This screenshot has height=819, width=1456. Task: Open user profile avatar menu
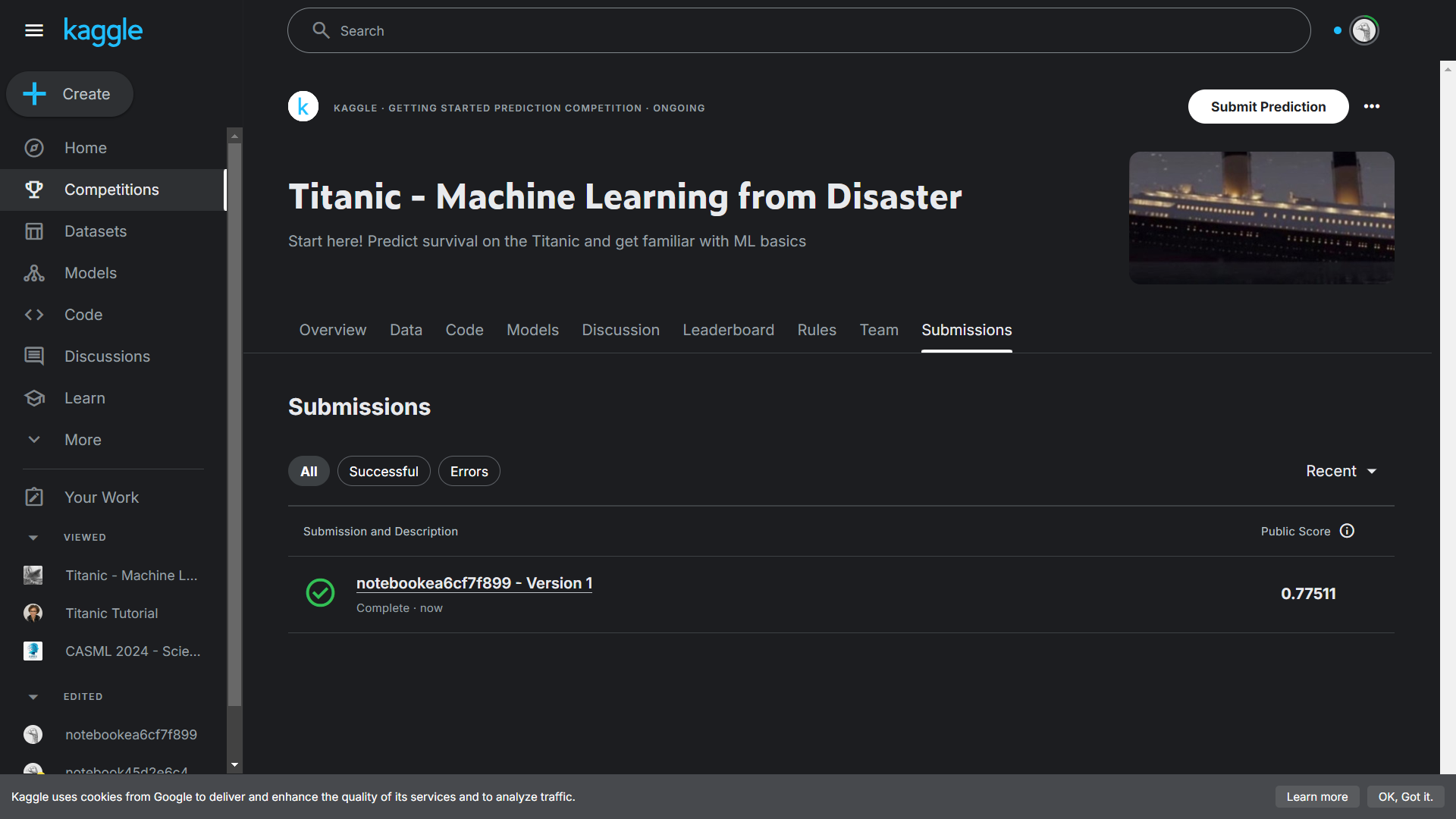(1364, 30)
